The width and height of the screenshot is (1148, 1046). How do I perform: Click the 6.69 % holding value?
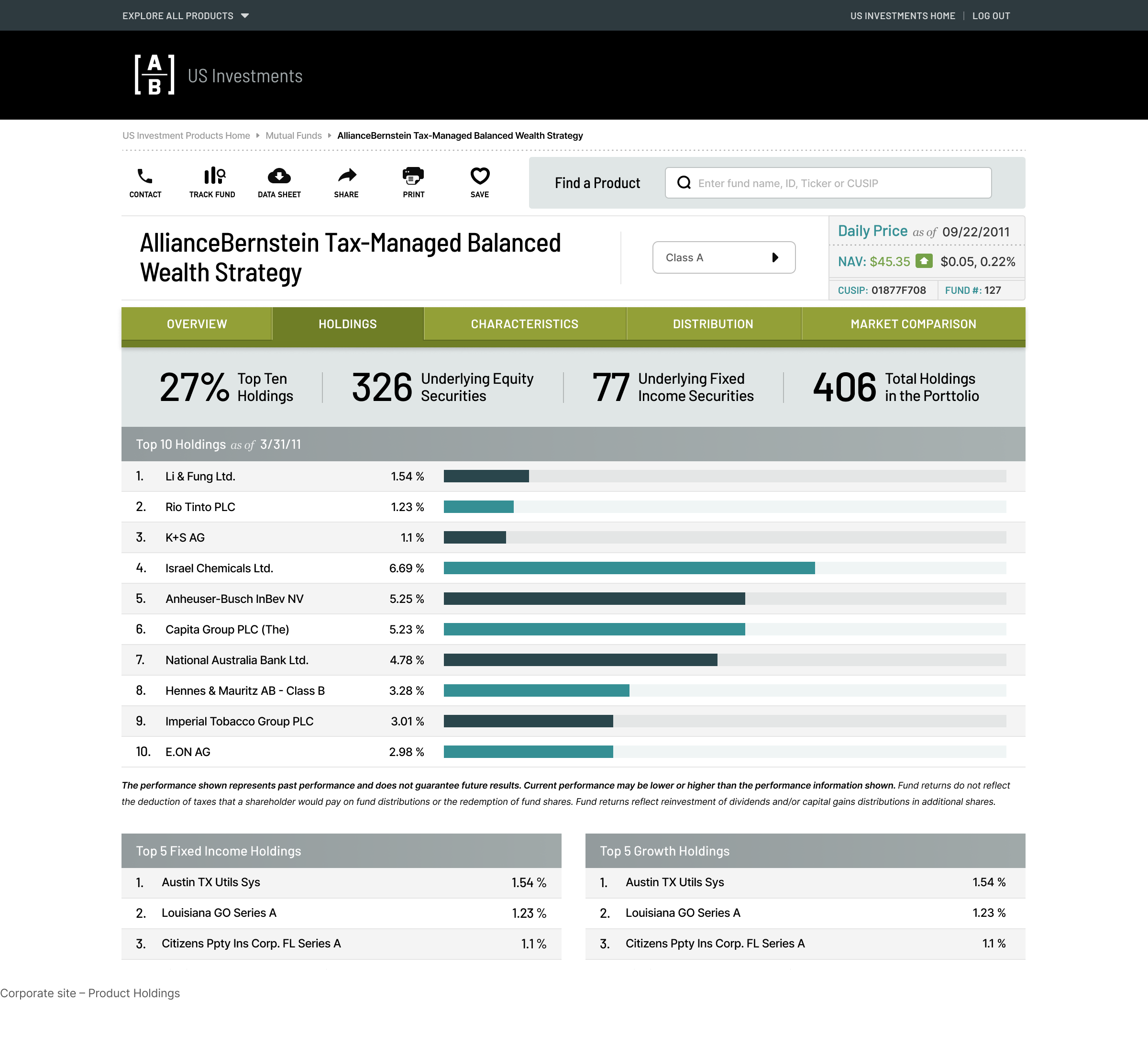tap(407, 568)
